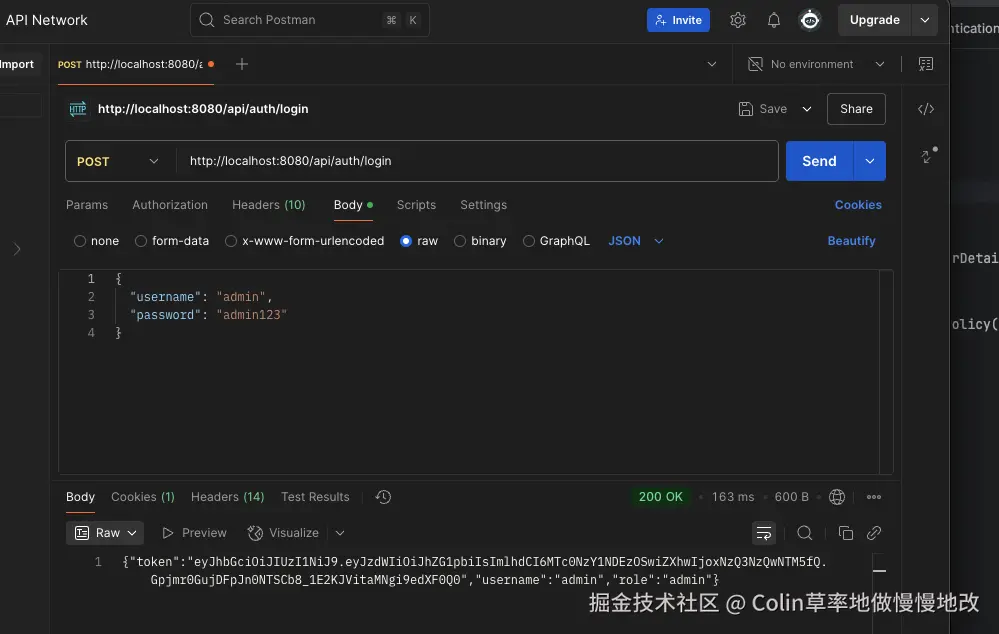Toggle line wrap icon in response
Image resolution: width=999 pixels, height=634 pixels.
[x=763, y=533]
